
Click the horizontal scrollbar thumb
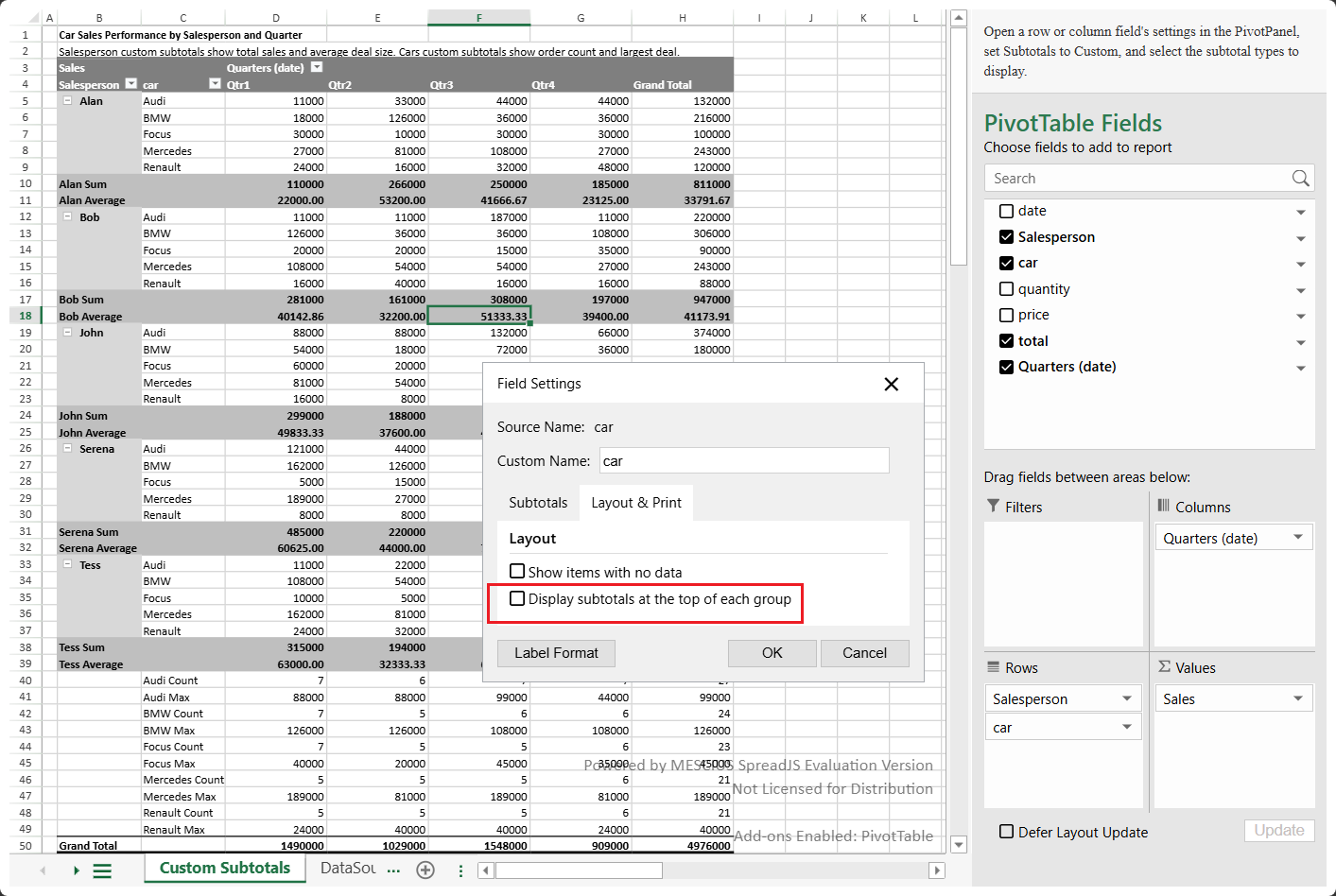(579, 870)
